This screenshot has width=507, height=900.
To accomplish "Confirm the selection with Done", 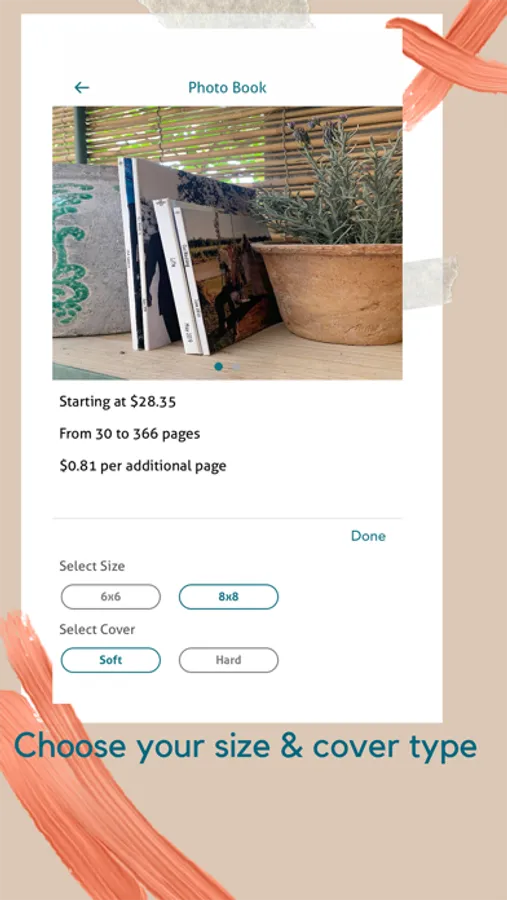I will [368, 536].
